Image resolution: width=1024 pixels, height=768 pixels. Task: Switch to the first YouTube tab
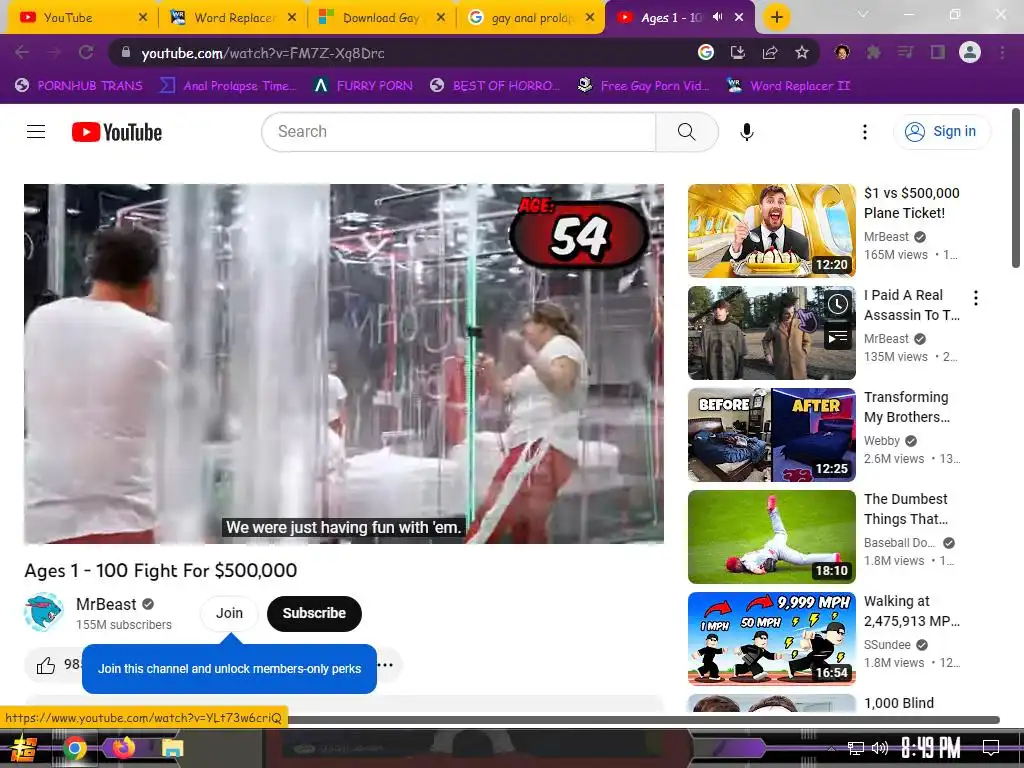tap(82, 18)
